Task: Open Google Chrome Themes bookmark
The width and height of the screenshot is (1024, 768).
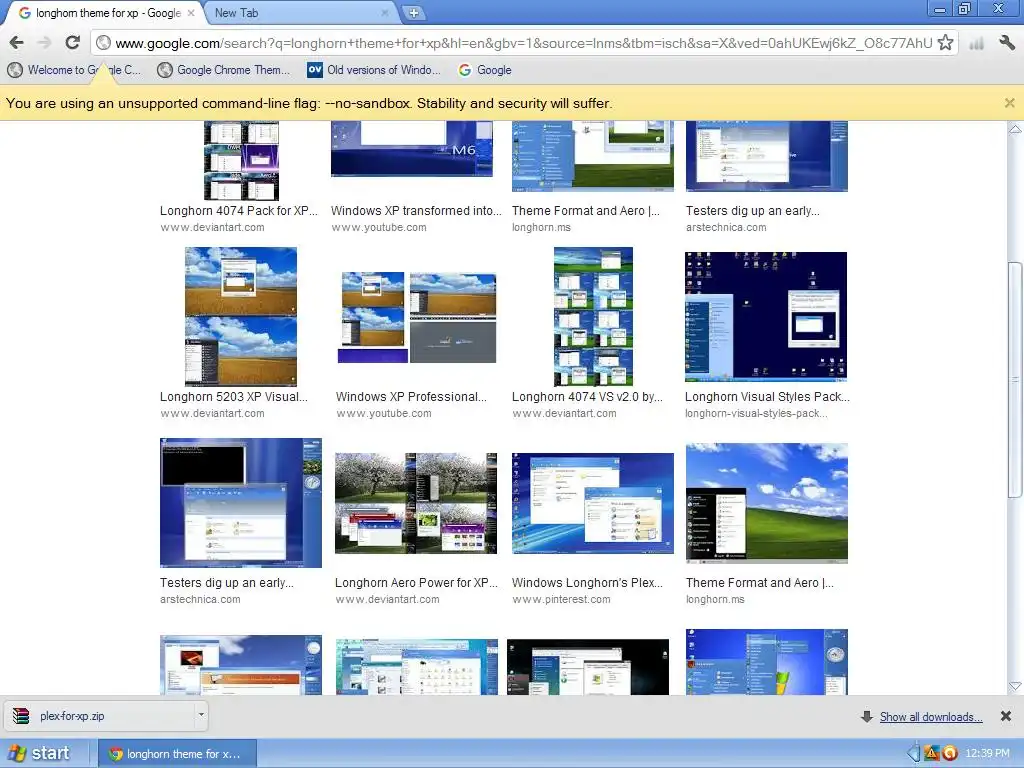Action: pyautogui.click(x=224, y=70)
